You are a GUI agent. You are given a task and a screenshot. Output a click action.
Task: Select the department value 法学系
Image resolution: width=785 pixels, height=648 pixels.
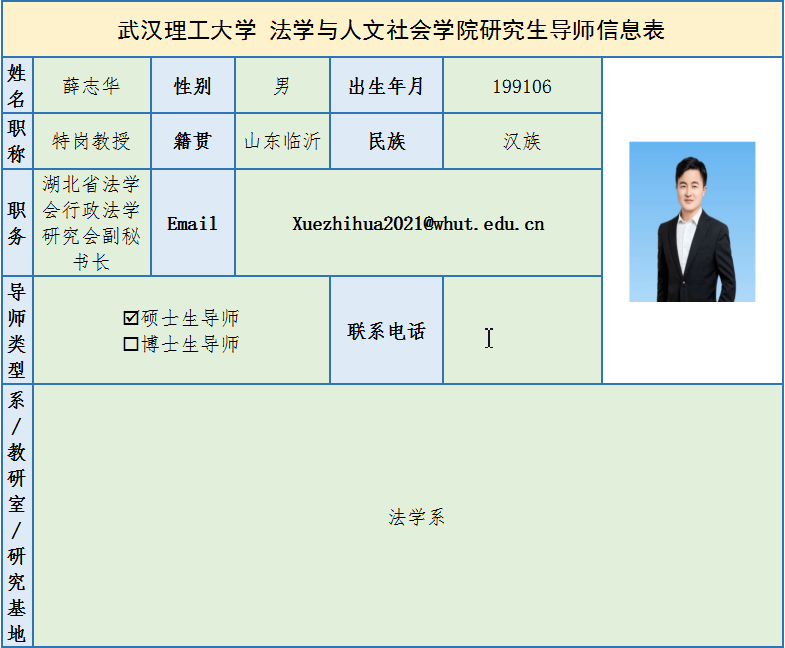point(417,517)
